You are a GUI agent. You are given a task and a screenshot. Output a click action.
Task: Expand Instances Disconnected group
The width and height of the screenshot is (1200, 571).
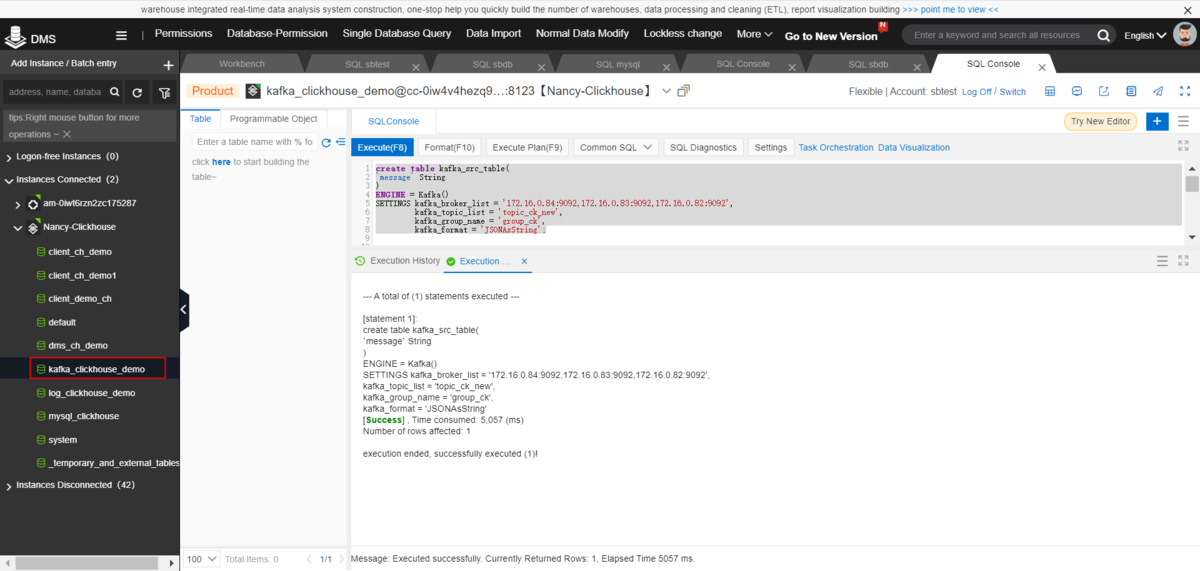[9, 485]
